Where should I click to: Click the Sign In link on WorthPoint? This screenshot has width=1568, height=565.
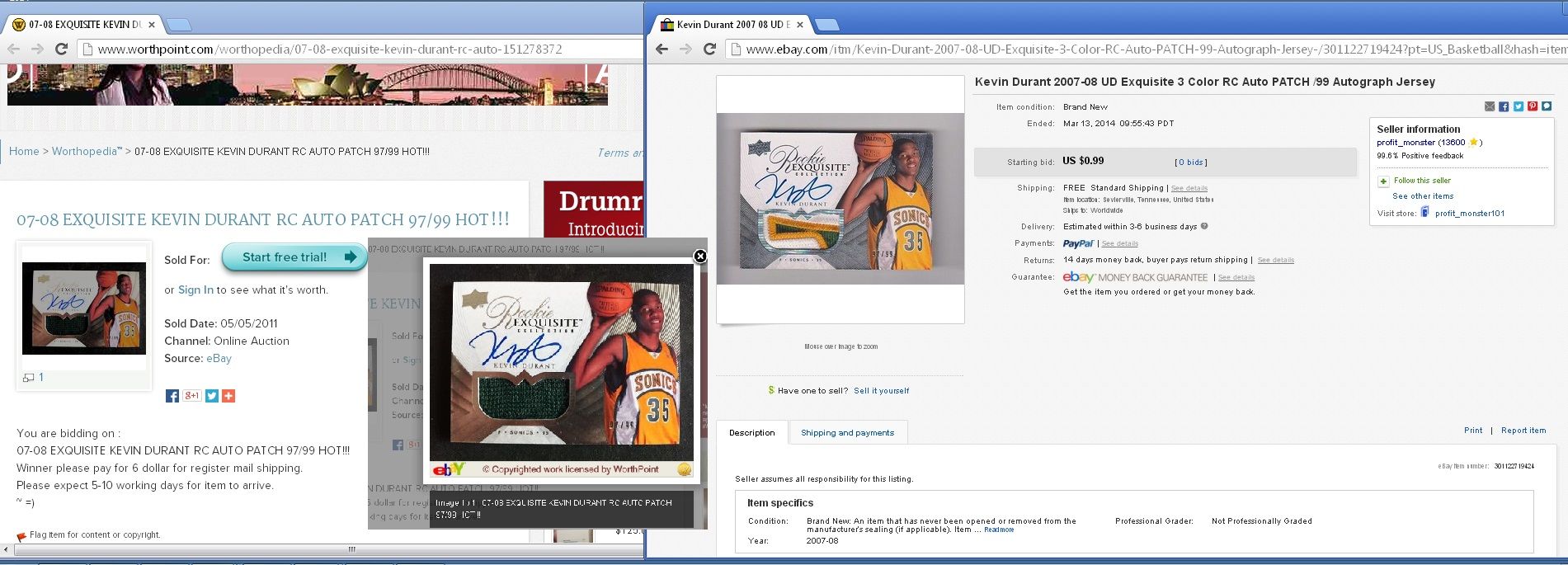point(195,290)
